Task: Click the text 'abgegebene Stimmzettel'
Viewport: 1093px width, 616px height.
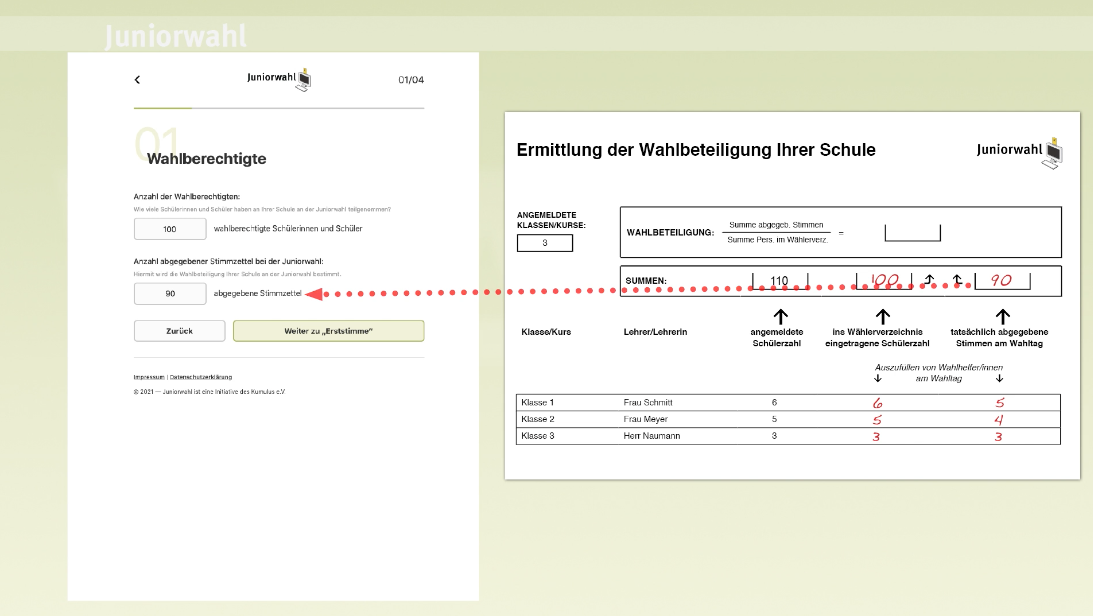Action: (257, 293)
